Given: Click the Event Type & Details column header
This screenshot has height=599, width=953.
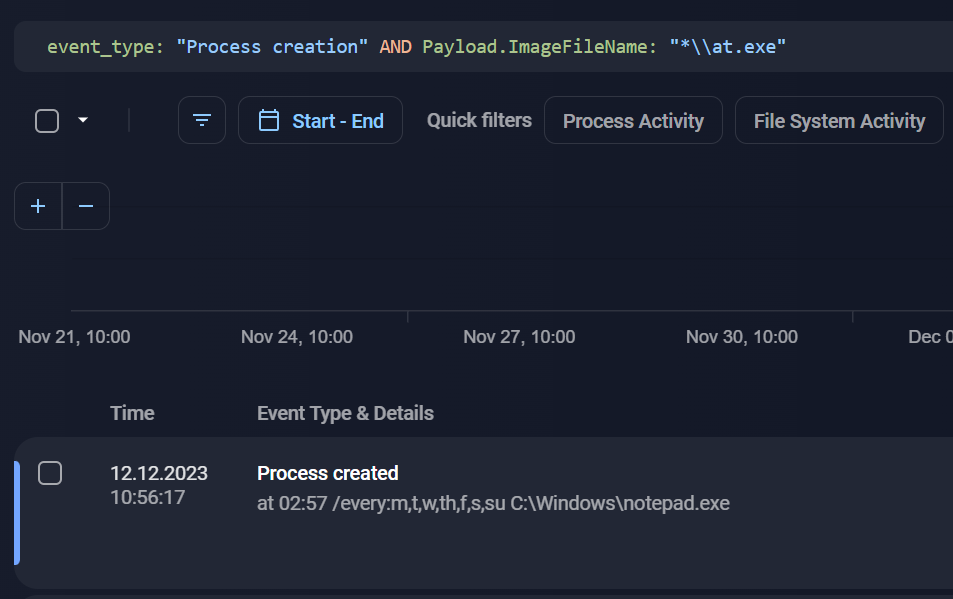Looking at the screenshot, I should click(345, 413).
